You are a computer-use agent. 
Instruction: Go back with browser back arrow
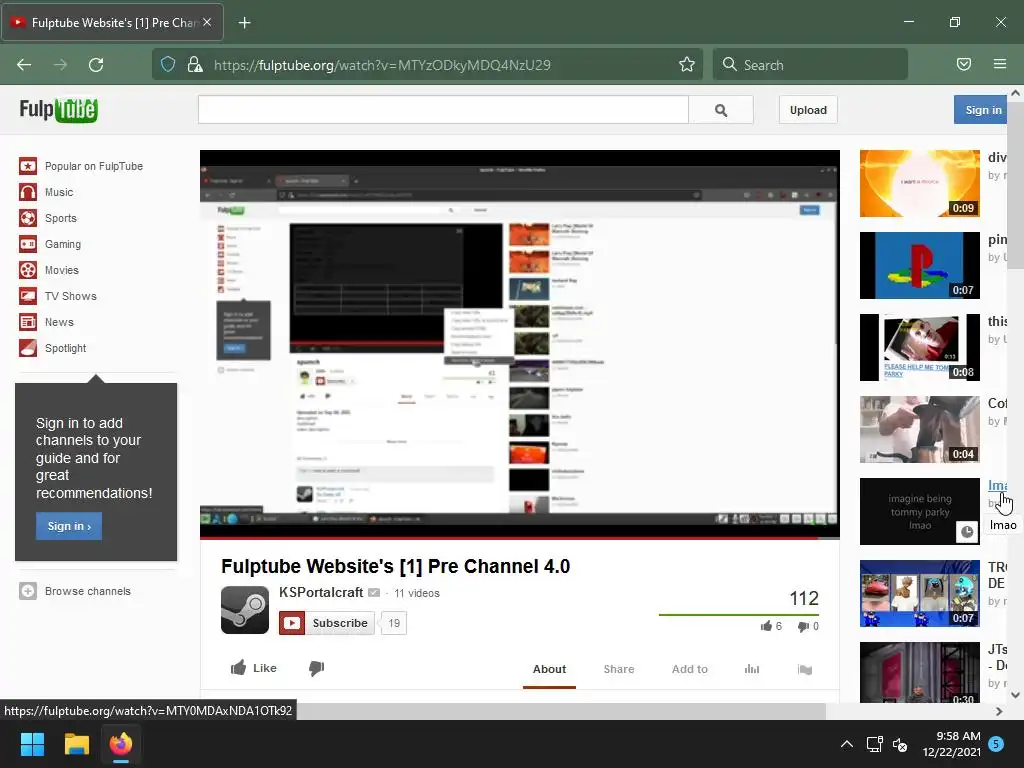pyautogui.click(x=24, y=65)
